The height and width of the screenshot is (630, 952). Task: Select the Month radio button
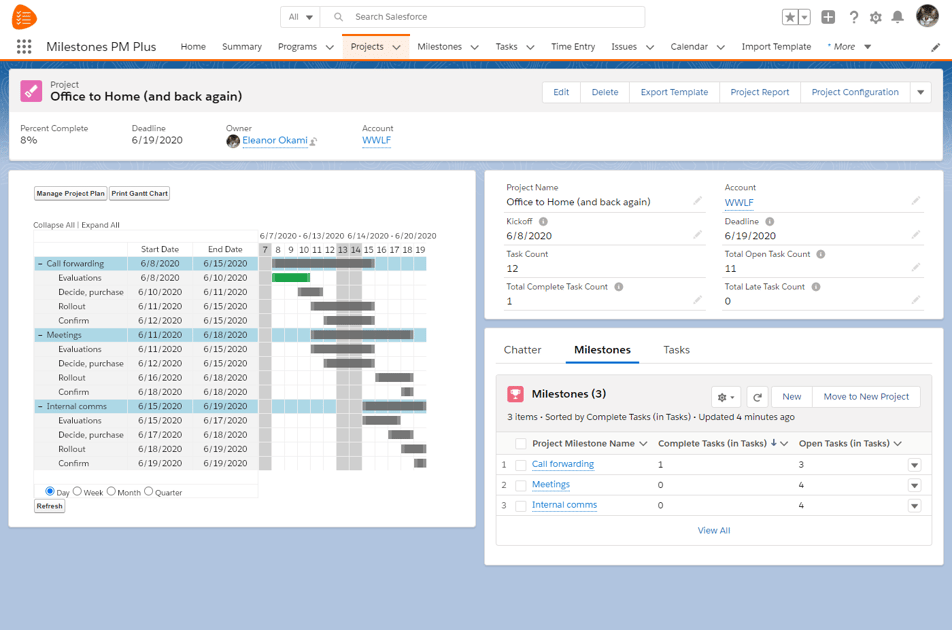pyautogui.click(x=111, y=491)
